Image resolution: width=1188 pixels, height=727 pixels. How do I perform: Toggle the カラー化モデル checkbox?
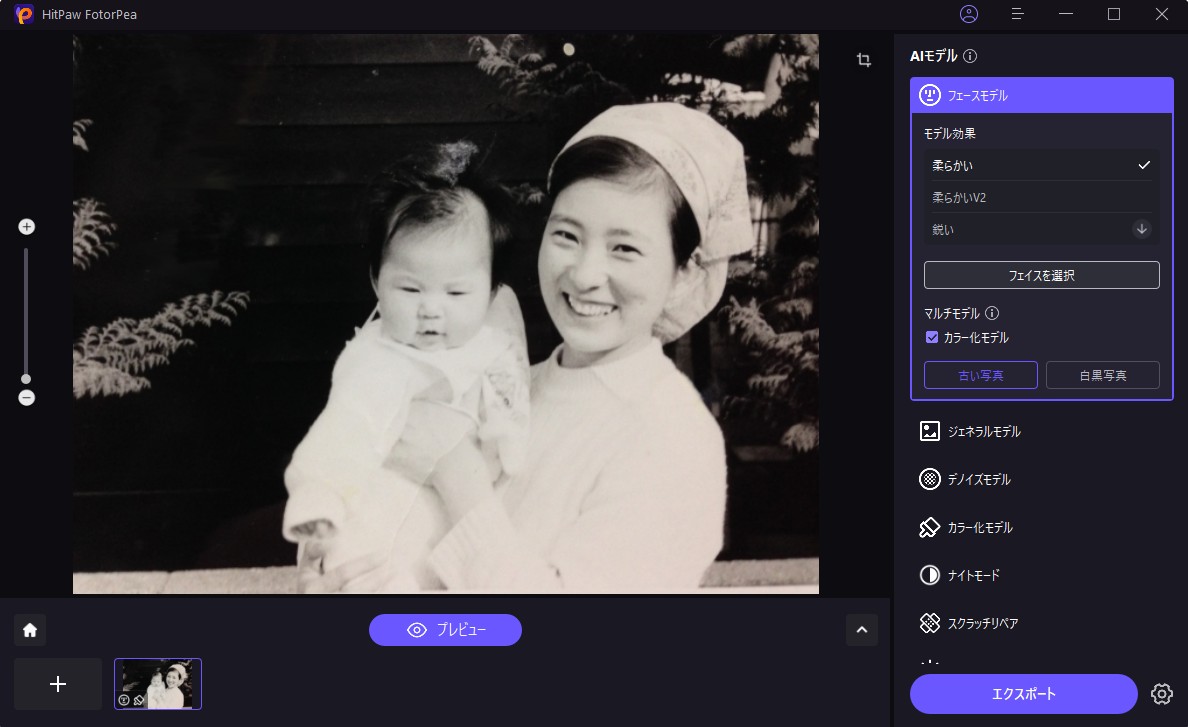pos(932,338)
